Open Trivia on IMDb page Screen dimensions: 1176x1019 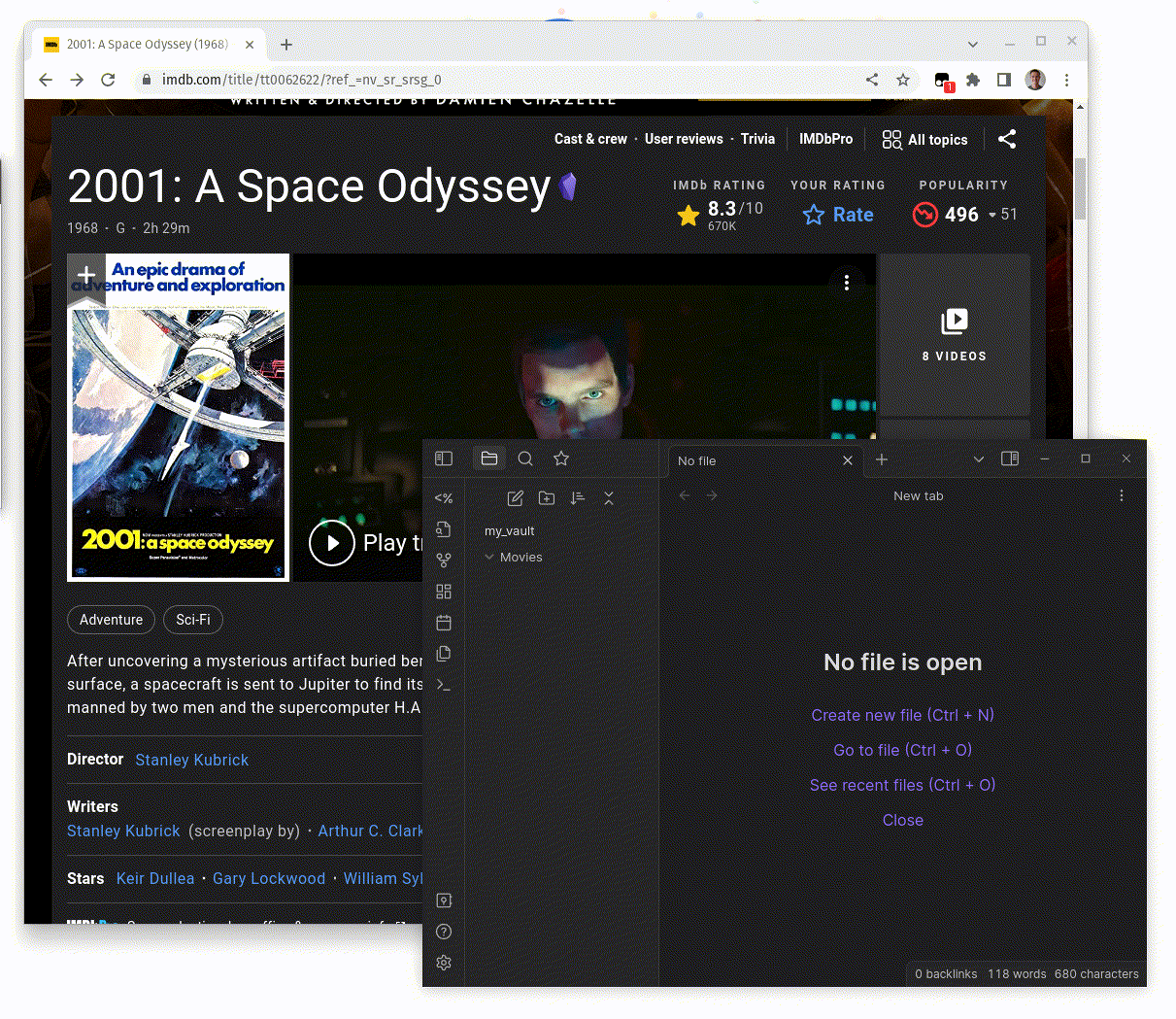point(757,139)
